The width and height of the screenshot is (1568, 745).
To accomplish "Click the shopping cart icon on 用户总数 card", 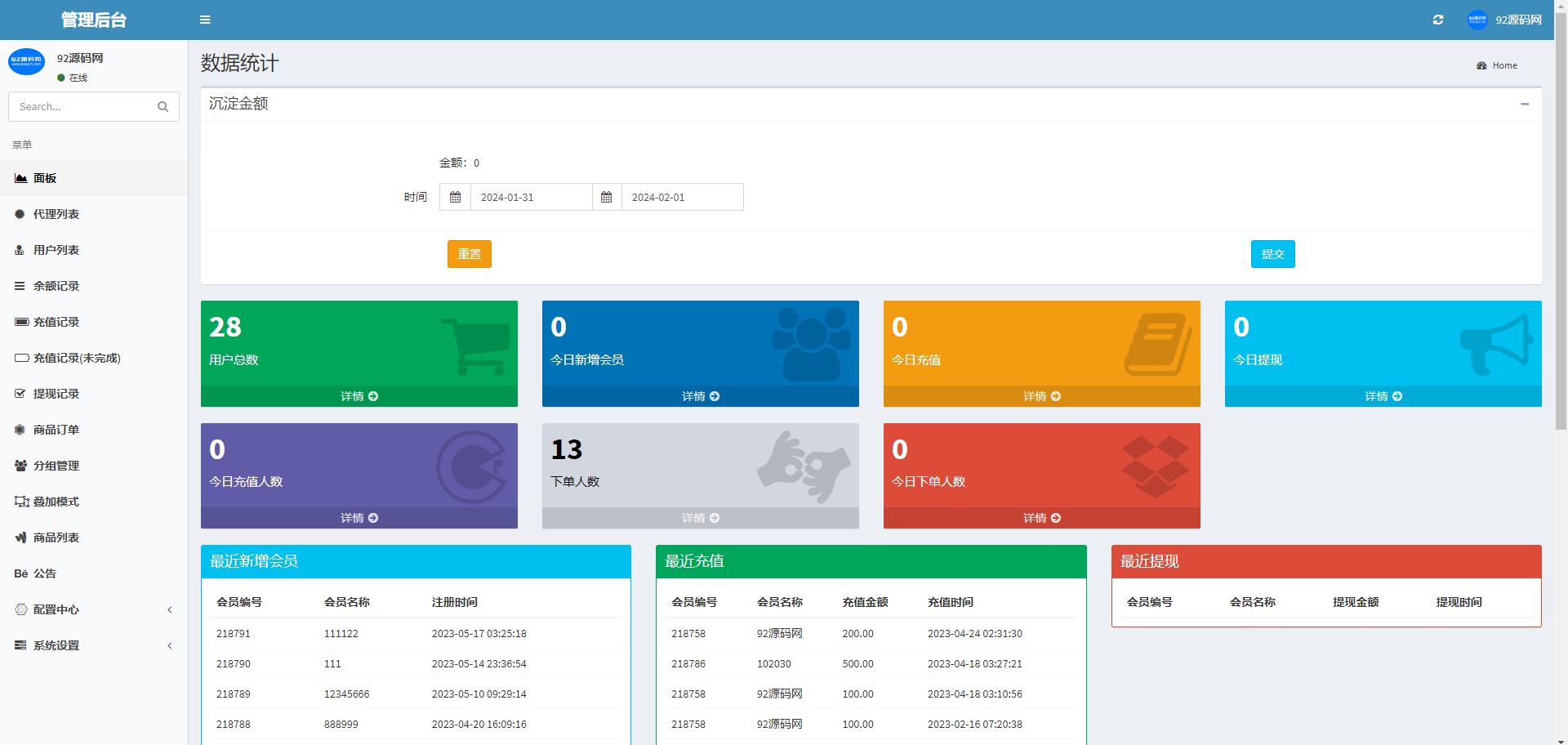I will [x=476, y=346].
